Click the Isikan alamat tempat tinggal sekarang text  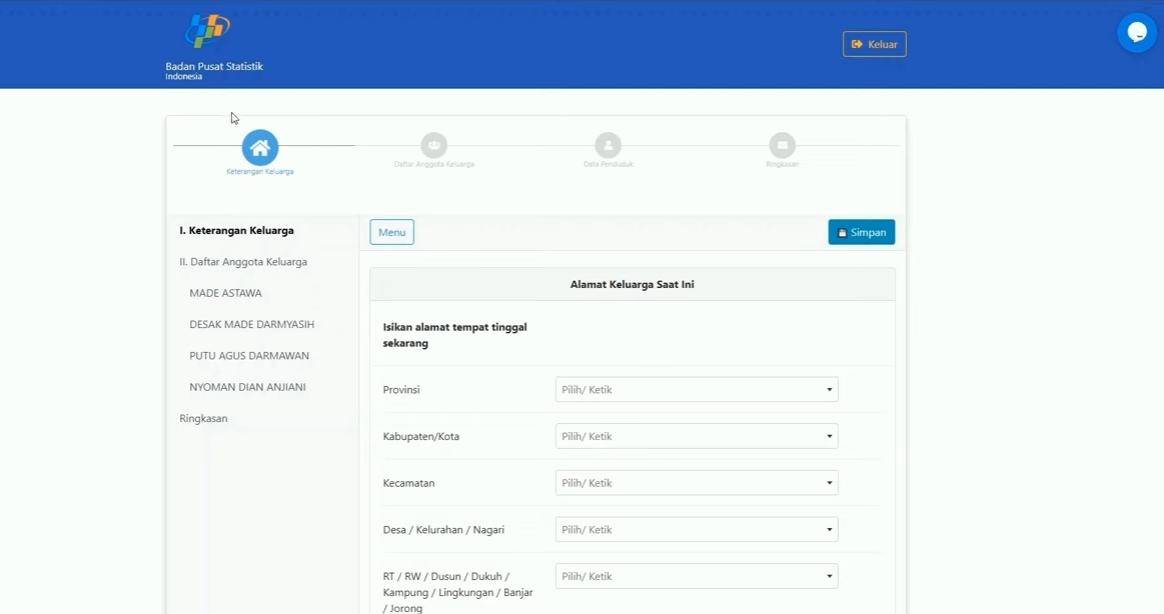point(455,335)
